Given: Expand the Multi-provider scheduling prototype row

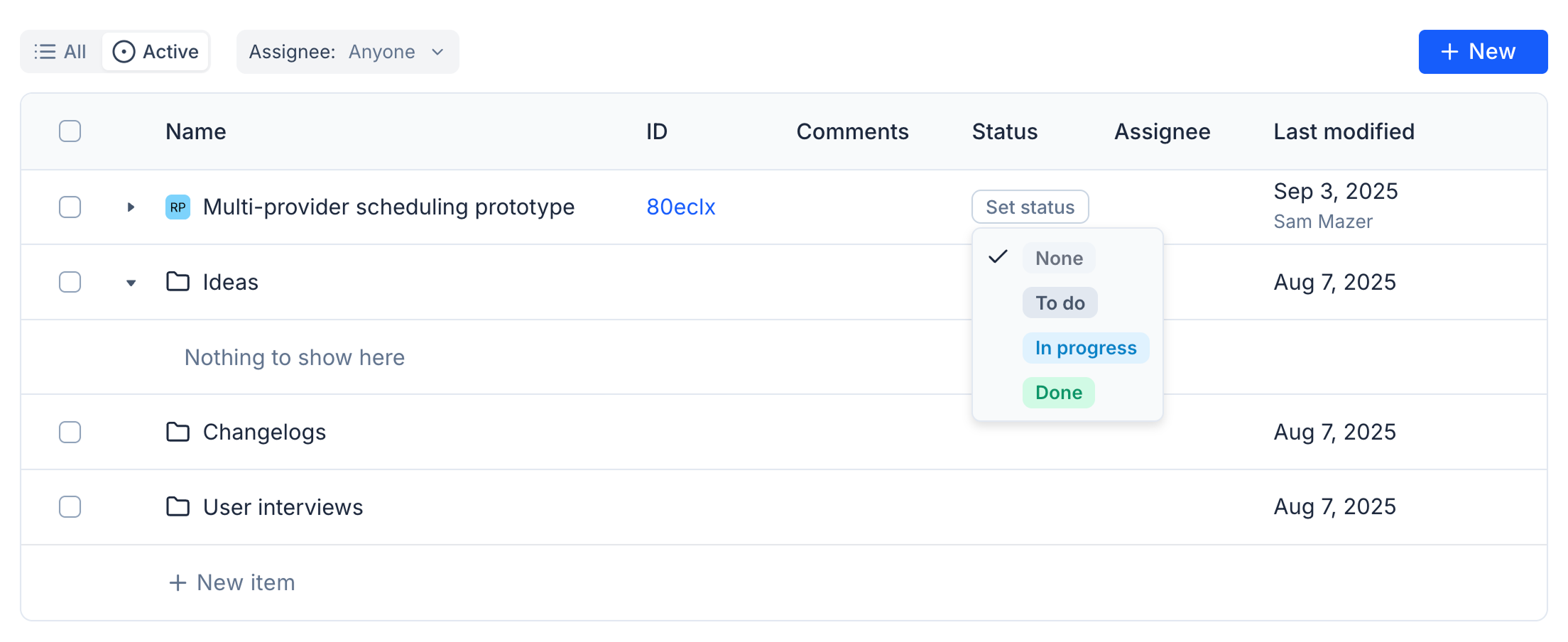Looking at the screenshot, I should pos(131,207).
